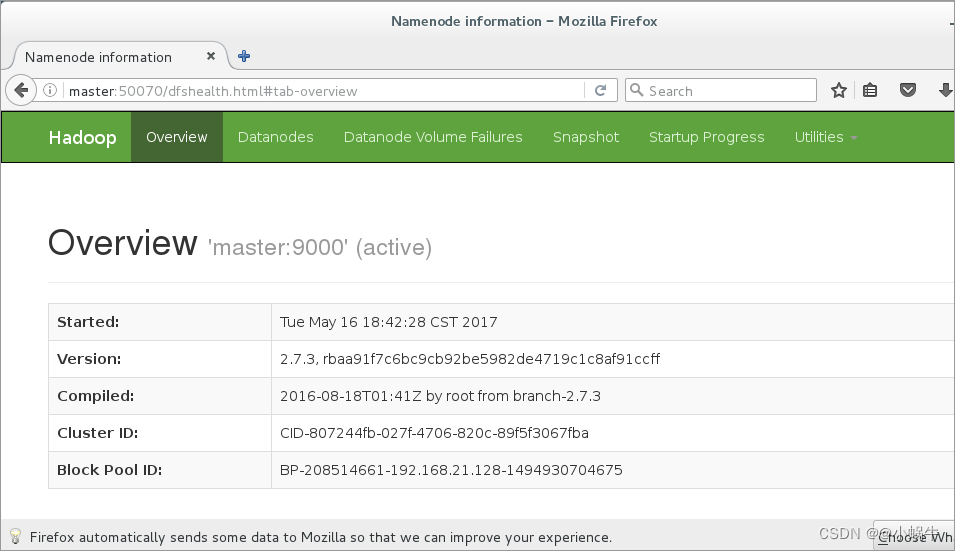Open Datanode Volume Failures tab
The width and height of the screenshot is (955, 551).
coord(433,137)
